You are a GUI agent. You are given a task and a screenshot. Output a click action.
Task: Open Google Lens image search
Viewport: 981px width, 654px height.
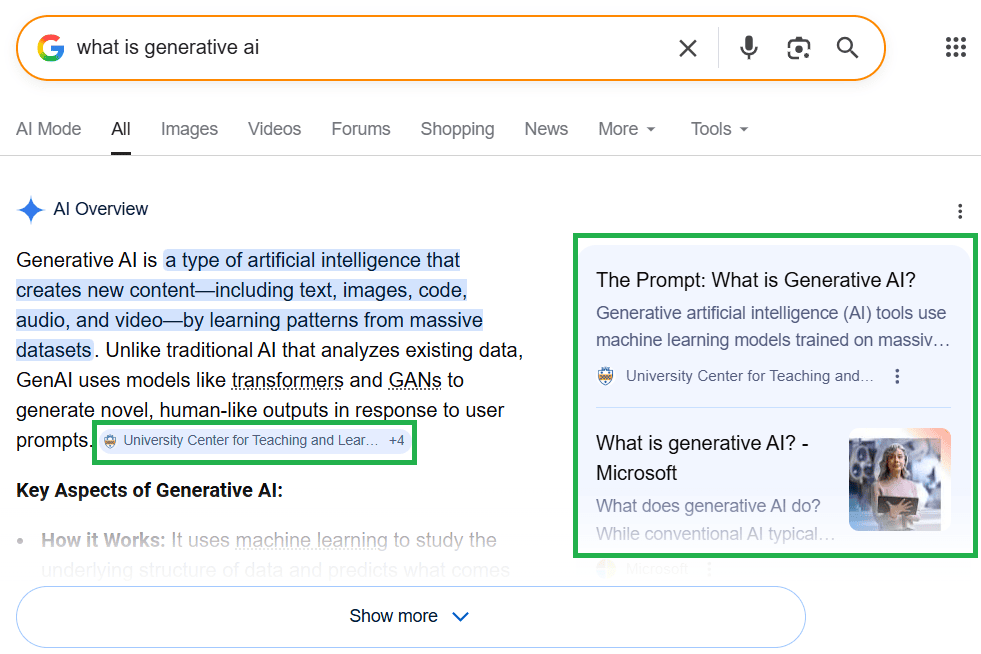click(798, 47)
